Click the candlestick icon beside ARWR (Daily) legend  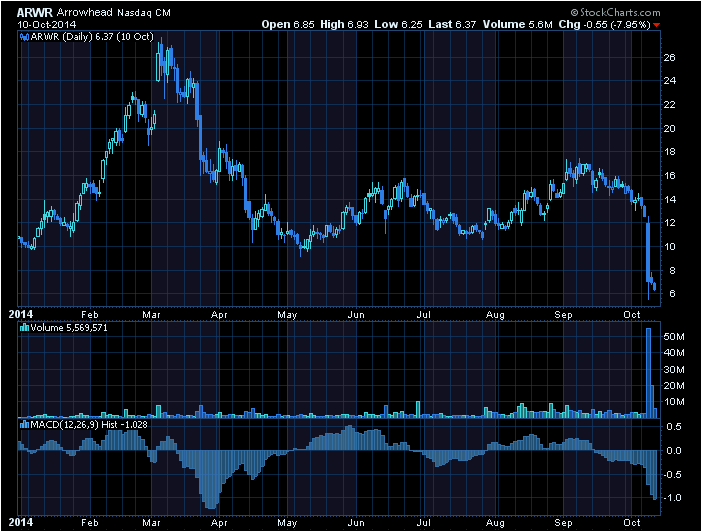tap(25, 37)
